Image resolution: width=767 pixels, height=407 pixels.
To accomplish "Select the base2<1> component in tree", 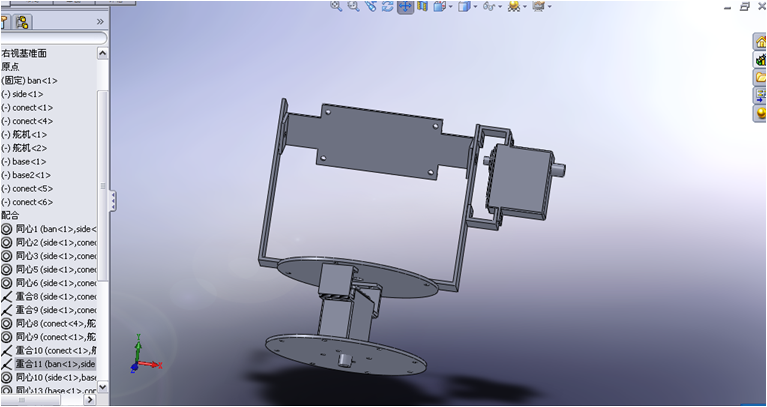I will [29, 175].
